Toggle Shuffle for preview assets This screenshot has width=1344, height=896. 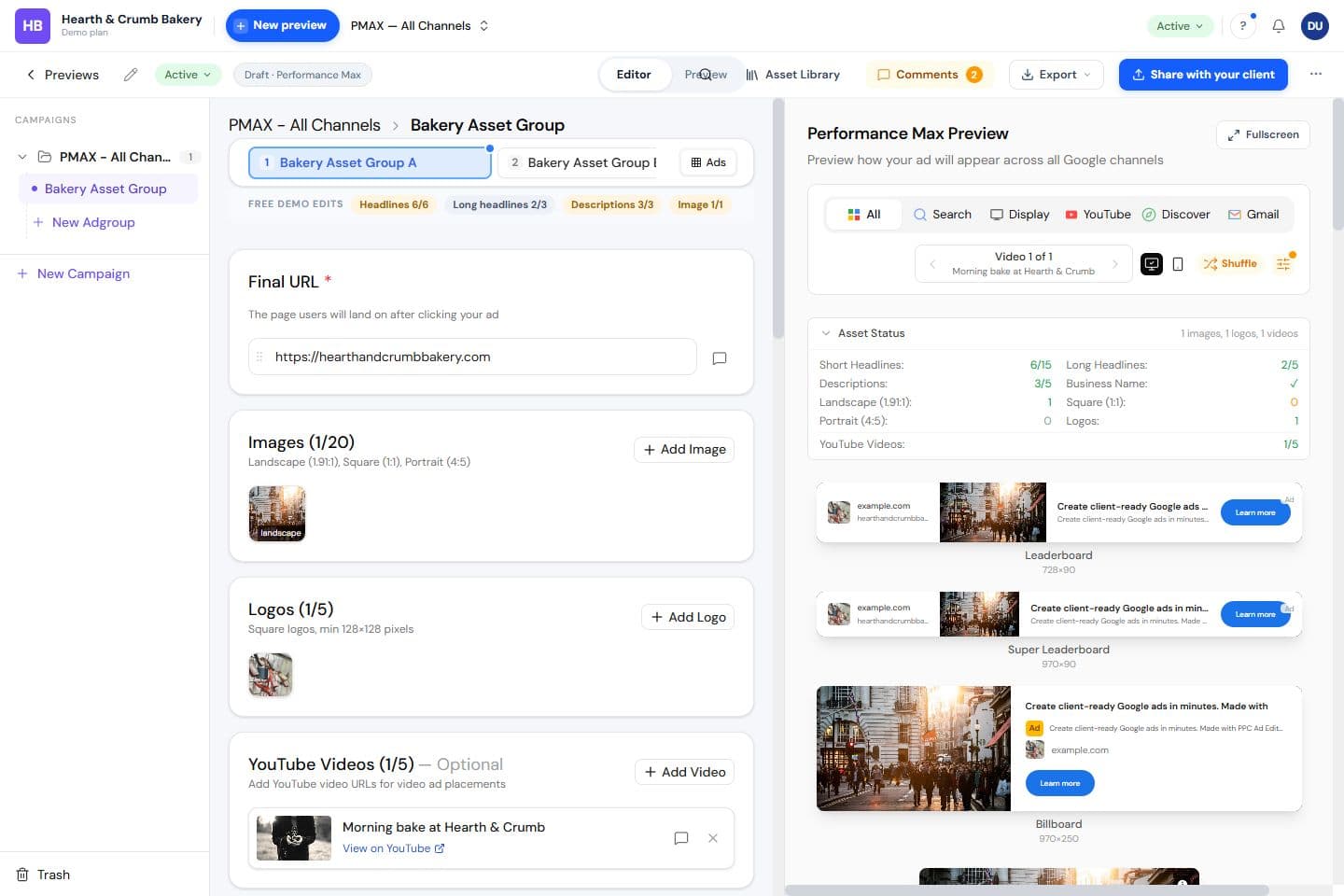[1230, 264]
